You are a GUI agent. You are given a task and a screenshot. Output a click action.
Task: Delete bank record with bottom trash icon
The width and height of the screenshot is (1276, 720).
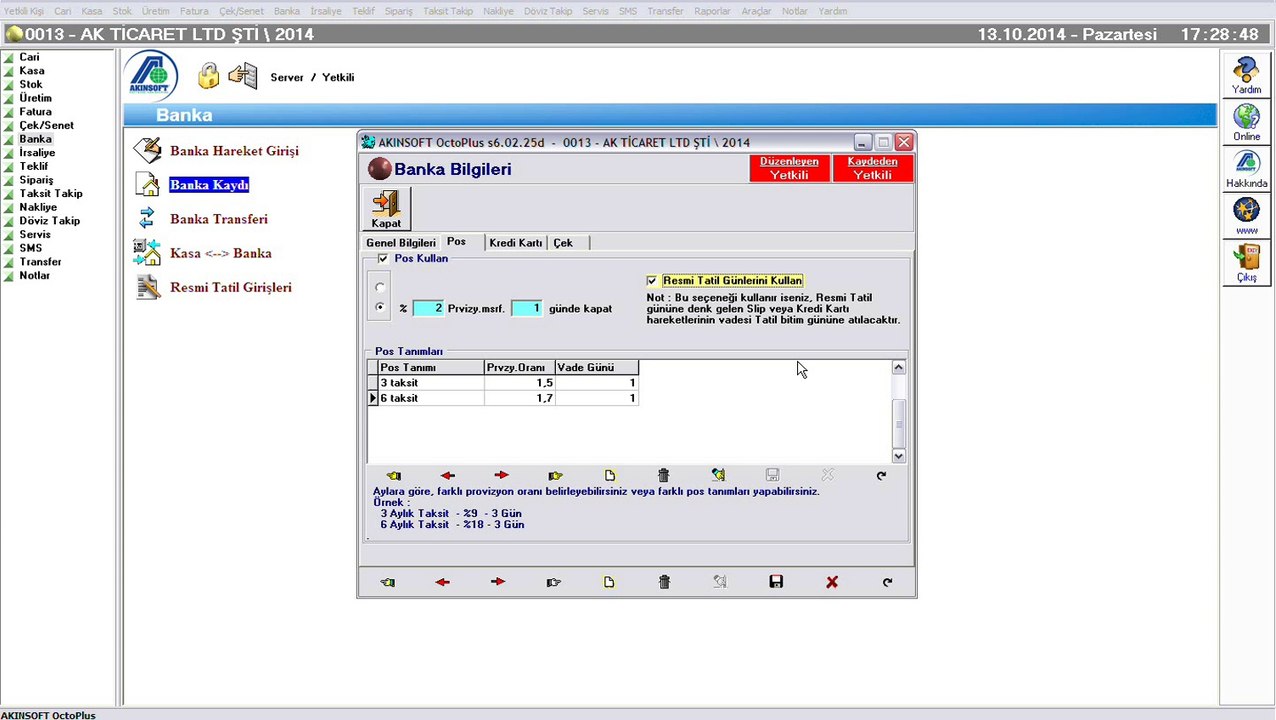click(664, 582)
